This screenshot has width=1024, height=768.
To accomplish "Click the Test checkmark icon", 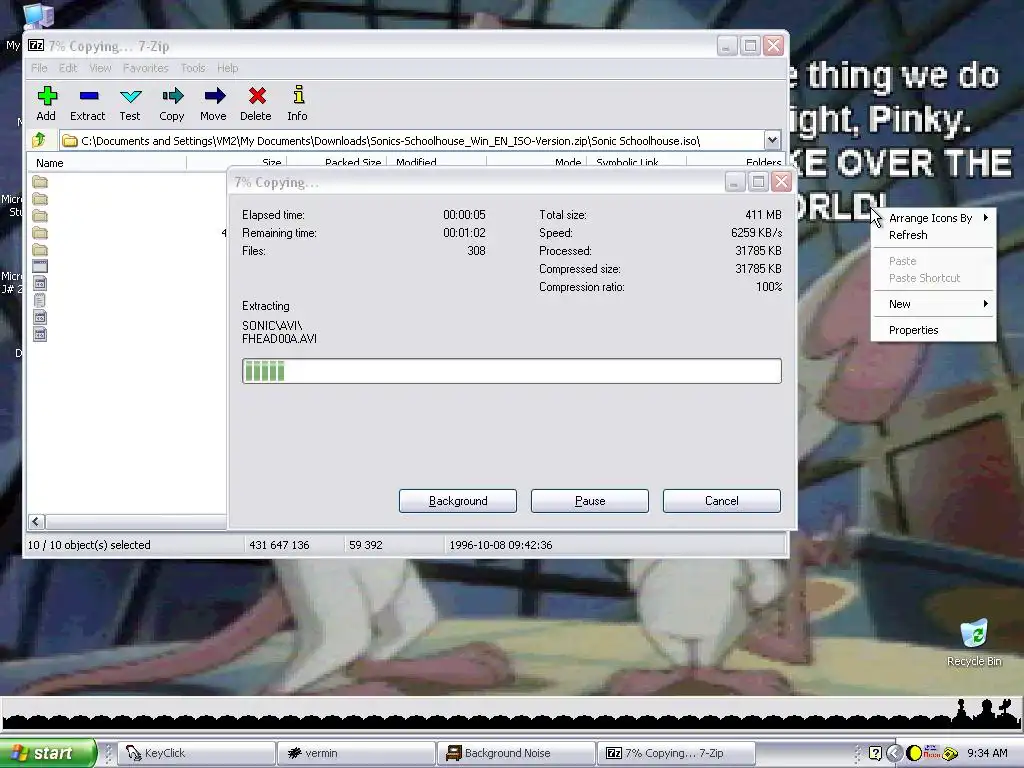I will [x=130, y=96].
